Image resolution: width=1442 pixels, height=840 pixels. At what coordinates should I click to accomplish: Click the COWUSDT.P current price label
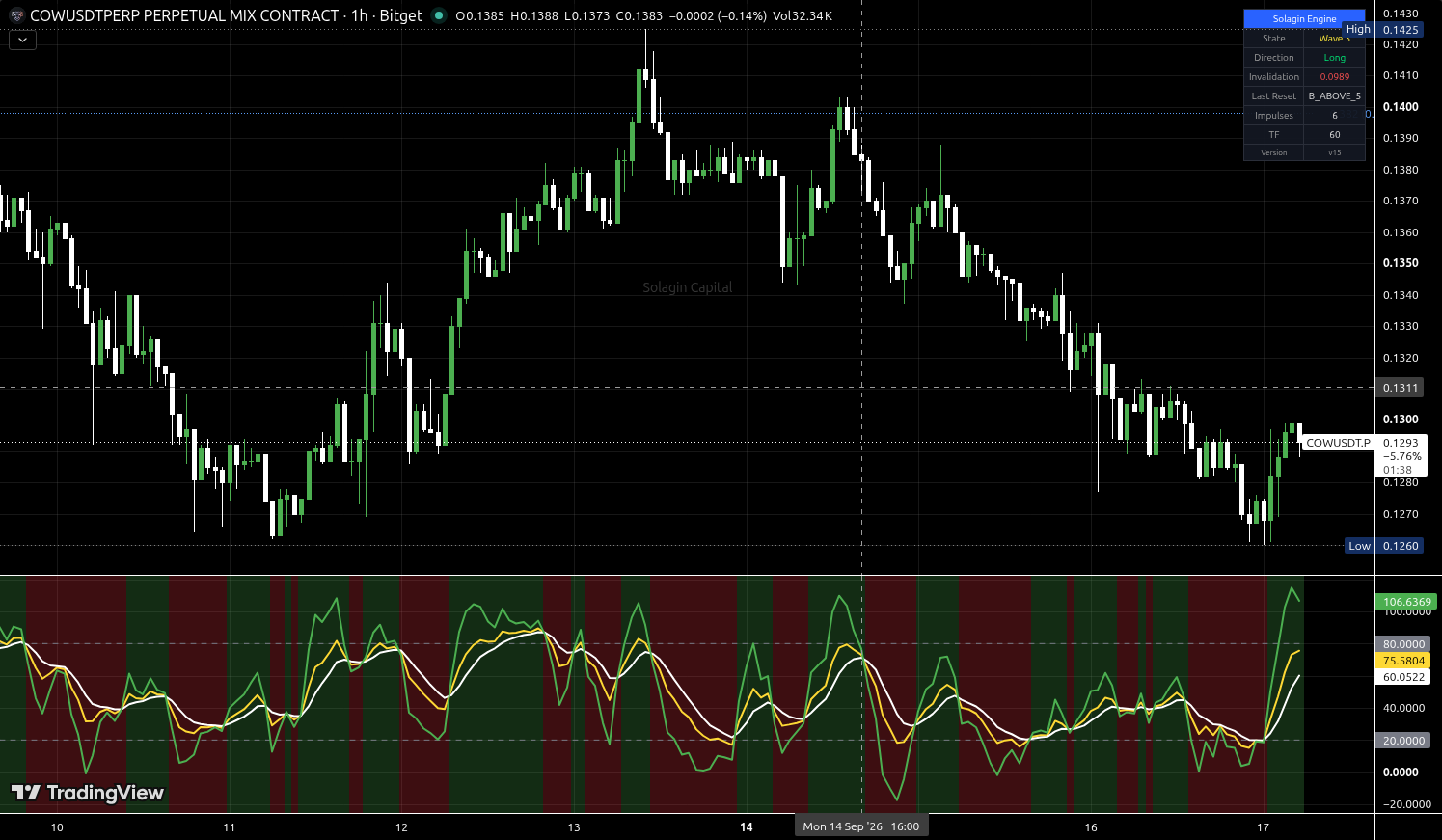coord(1338,444)
